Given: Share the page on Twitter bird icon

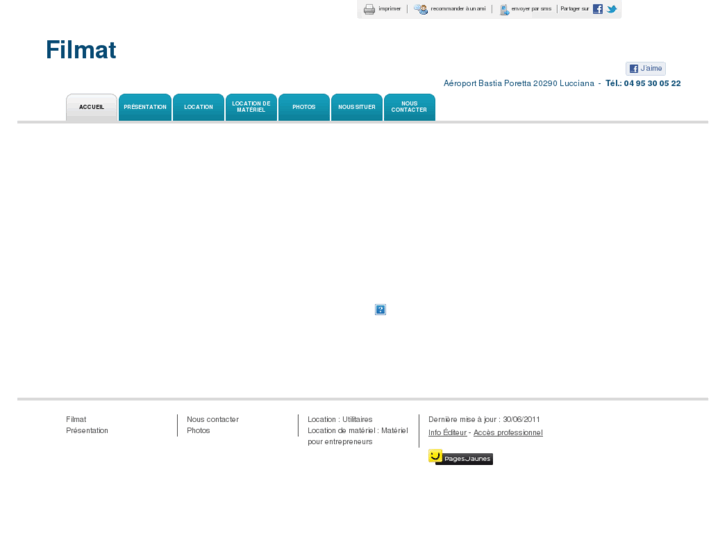Looking at the screenshot, I should [x=612, y=9].
